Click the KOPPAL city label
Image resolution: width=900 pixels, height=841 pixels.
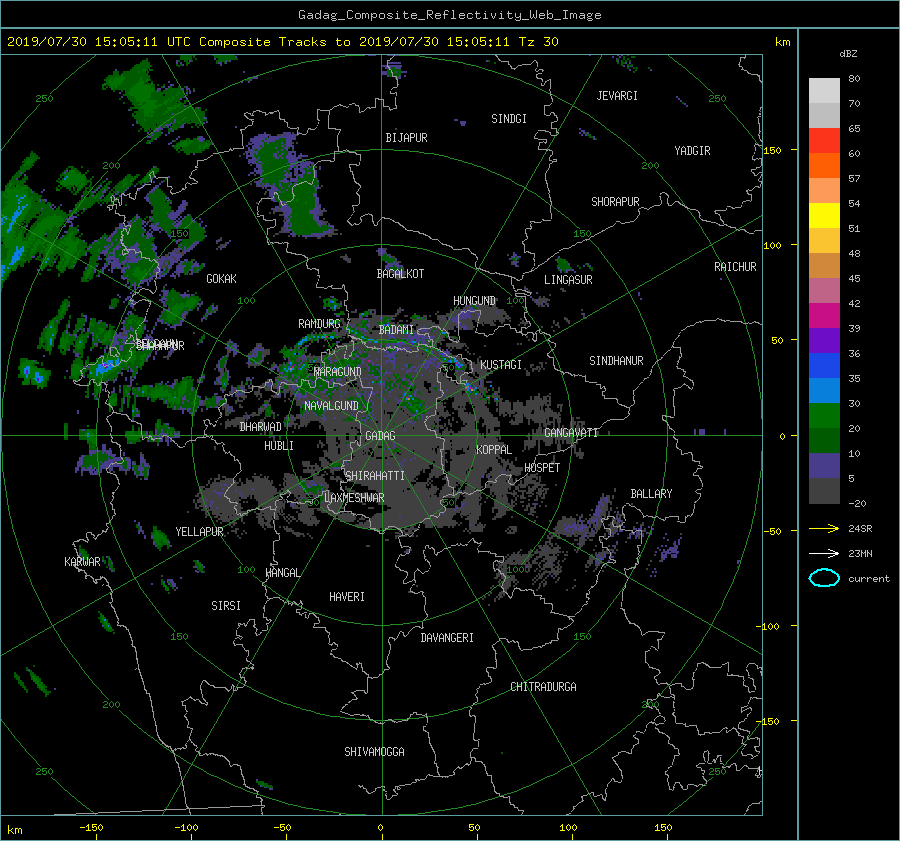coord(494,450)
